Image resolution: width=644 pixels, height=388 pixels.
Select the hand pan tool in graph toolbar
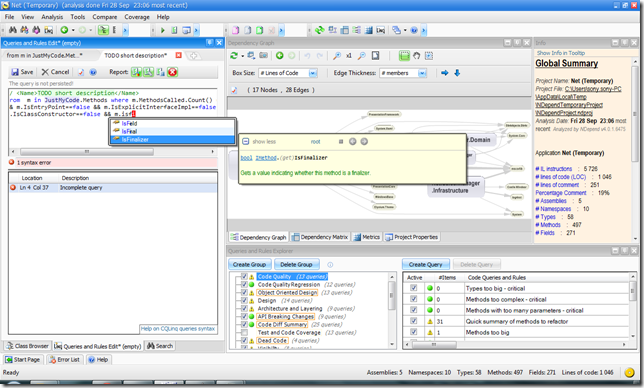[x=416, y=56]
